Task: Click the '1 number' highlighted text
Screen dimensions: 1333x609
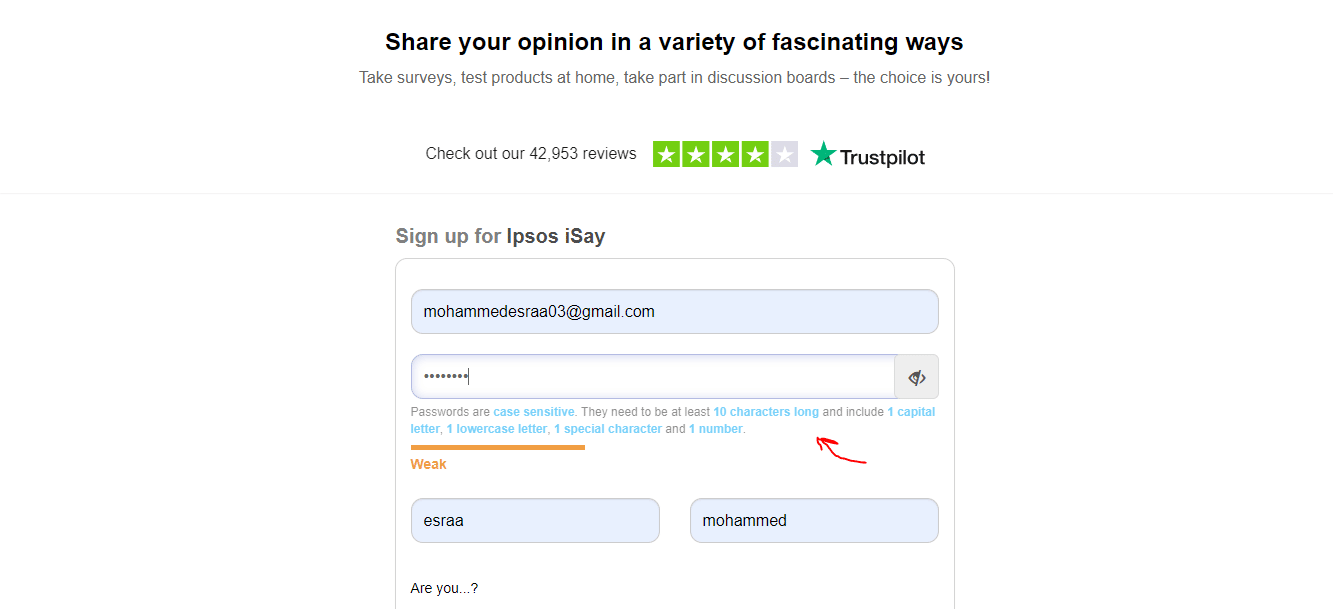Action: pos(716,429)
